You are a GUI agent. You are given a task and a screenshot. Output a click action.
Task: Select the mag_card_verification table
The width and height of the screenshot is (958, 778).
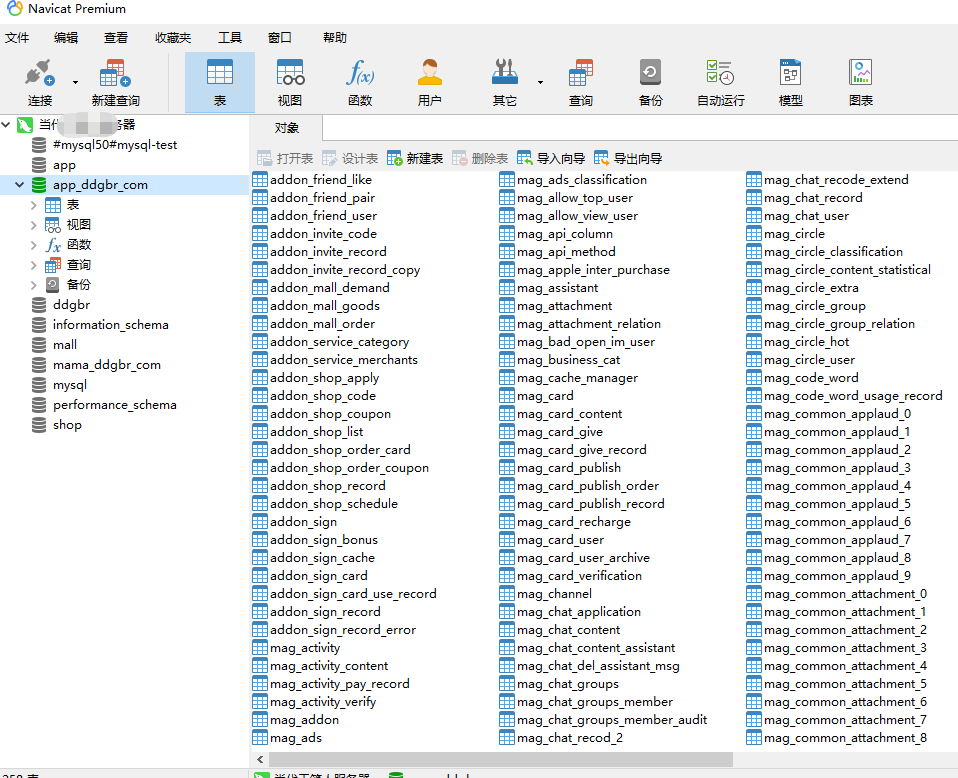(579, 576)
